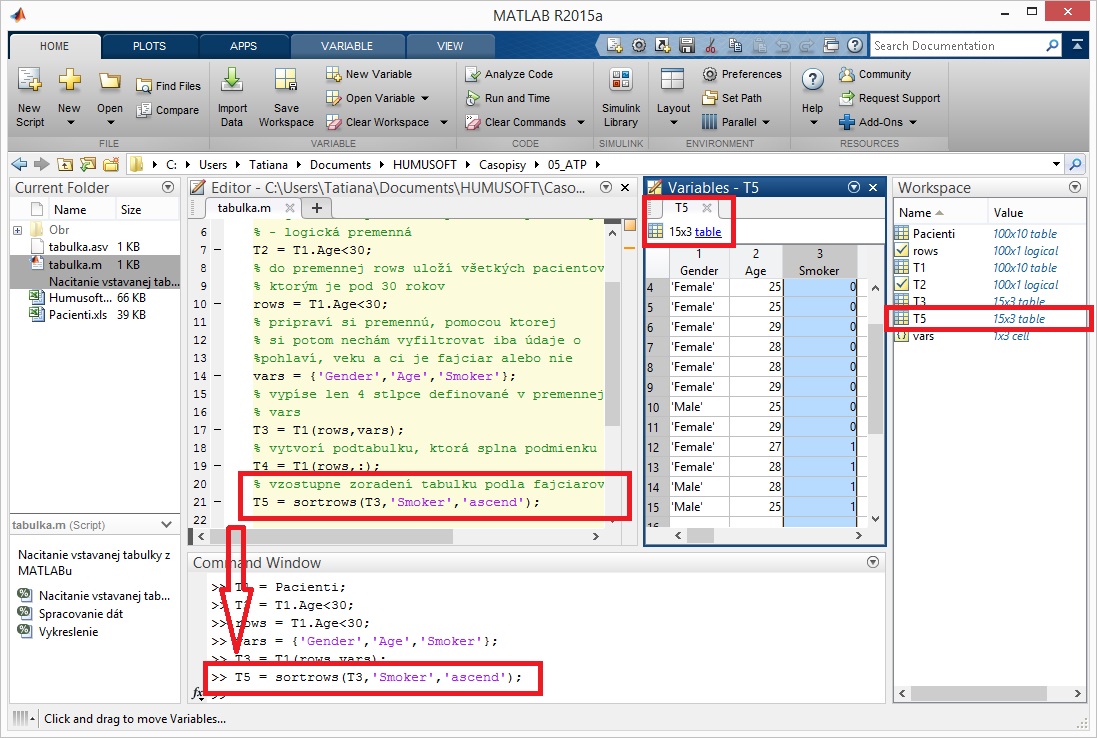Visit the Community resource
This screenshot has height=738, width=1097.
[875, 74]
